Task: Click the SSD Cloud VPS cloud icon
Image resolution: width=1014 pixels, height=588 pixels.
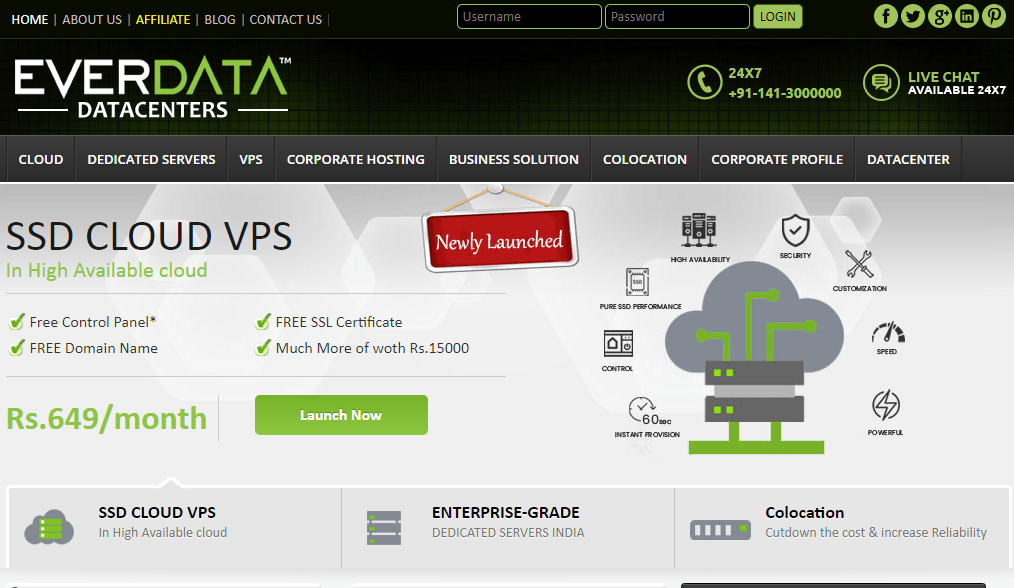Action: tap(49, 527)
